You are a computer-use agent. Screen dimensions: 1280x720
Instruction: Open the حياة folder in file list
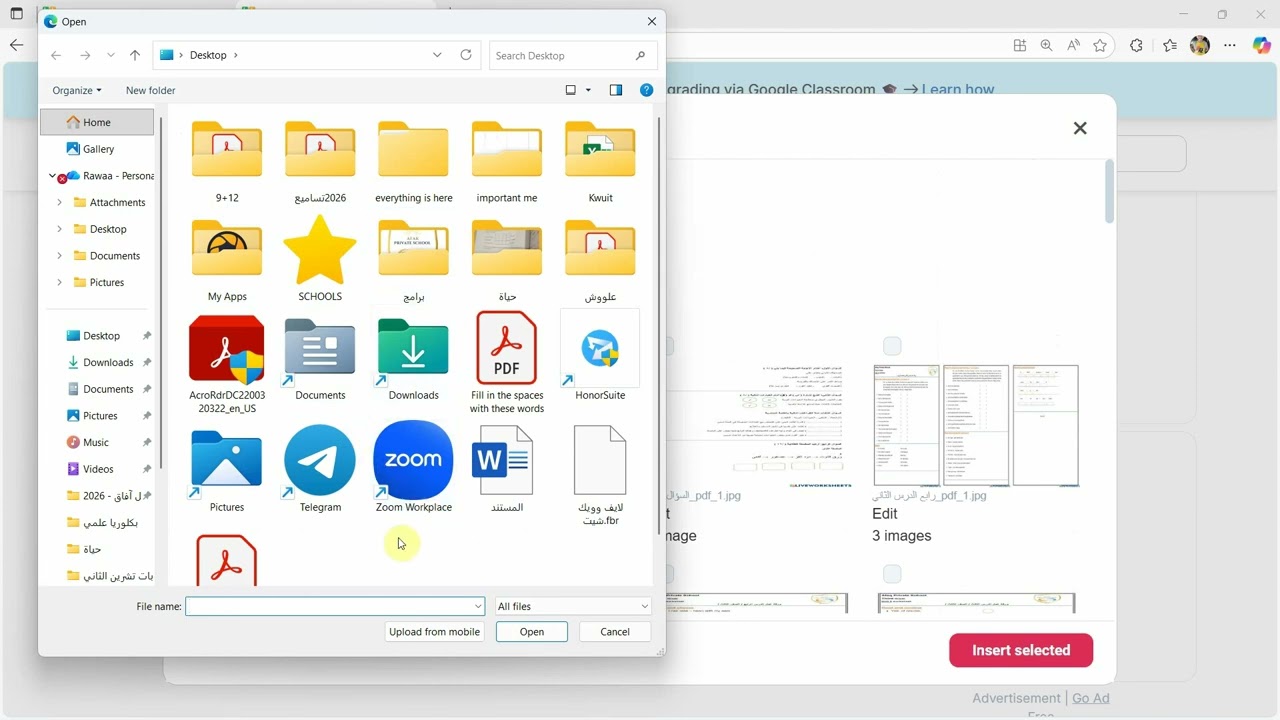[x=507, y=259]
